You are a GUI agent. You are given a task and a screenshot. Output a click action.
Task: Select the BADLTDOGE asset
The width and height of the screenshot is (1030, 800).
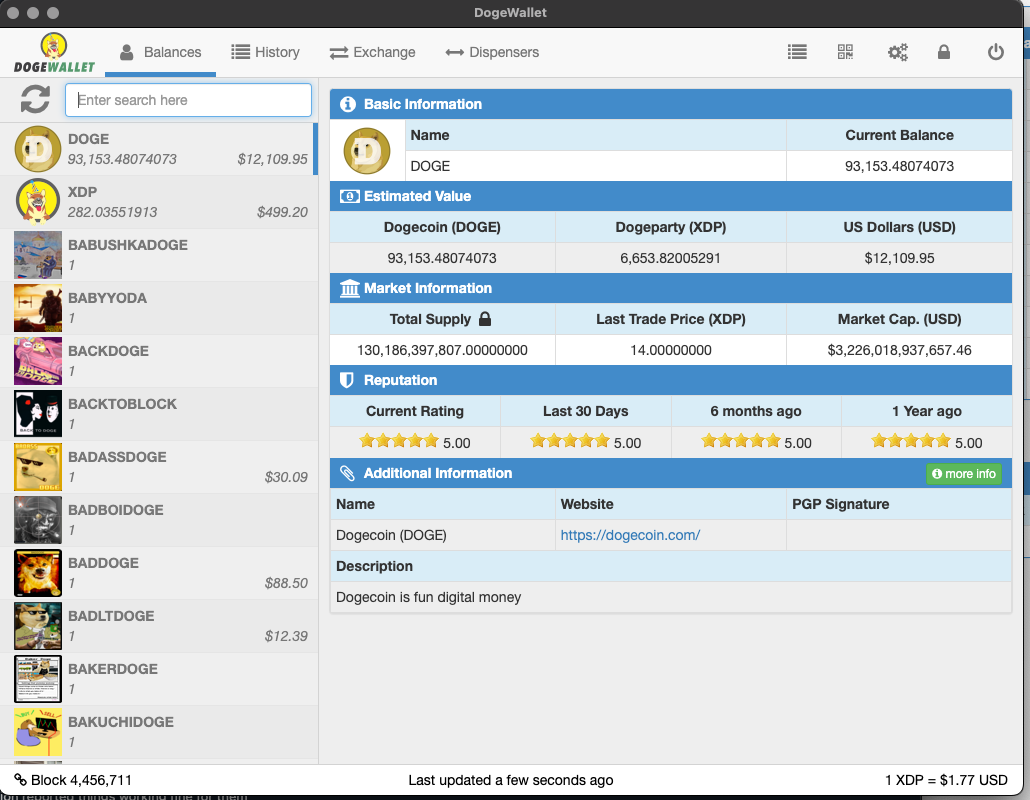tap(159, 626)
